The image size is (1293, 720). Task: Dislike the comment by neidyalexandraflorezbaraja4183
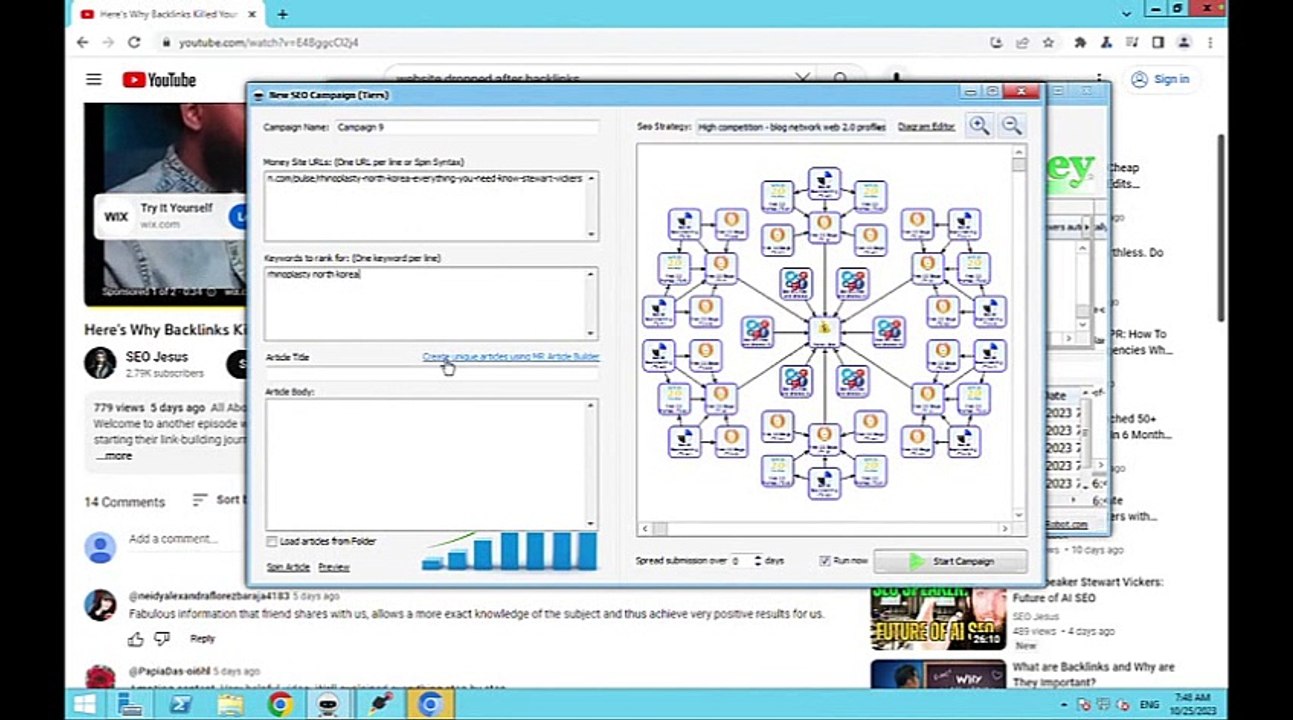[x=162, y=639]
